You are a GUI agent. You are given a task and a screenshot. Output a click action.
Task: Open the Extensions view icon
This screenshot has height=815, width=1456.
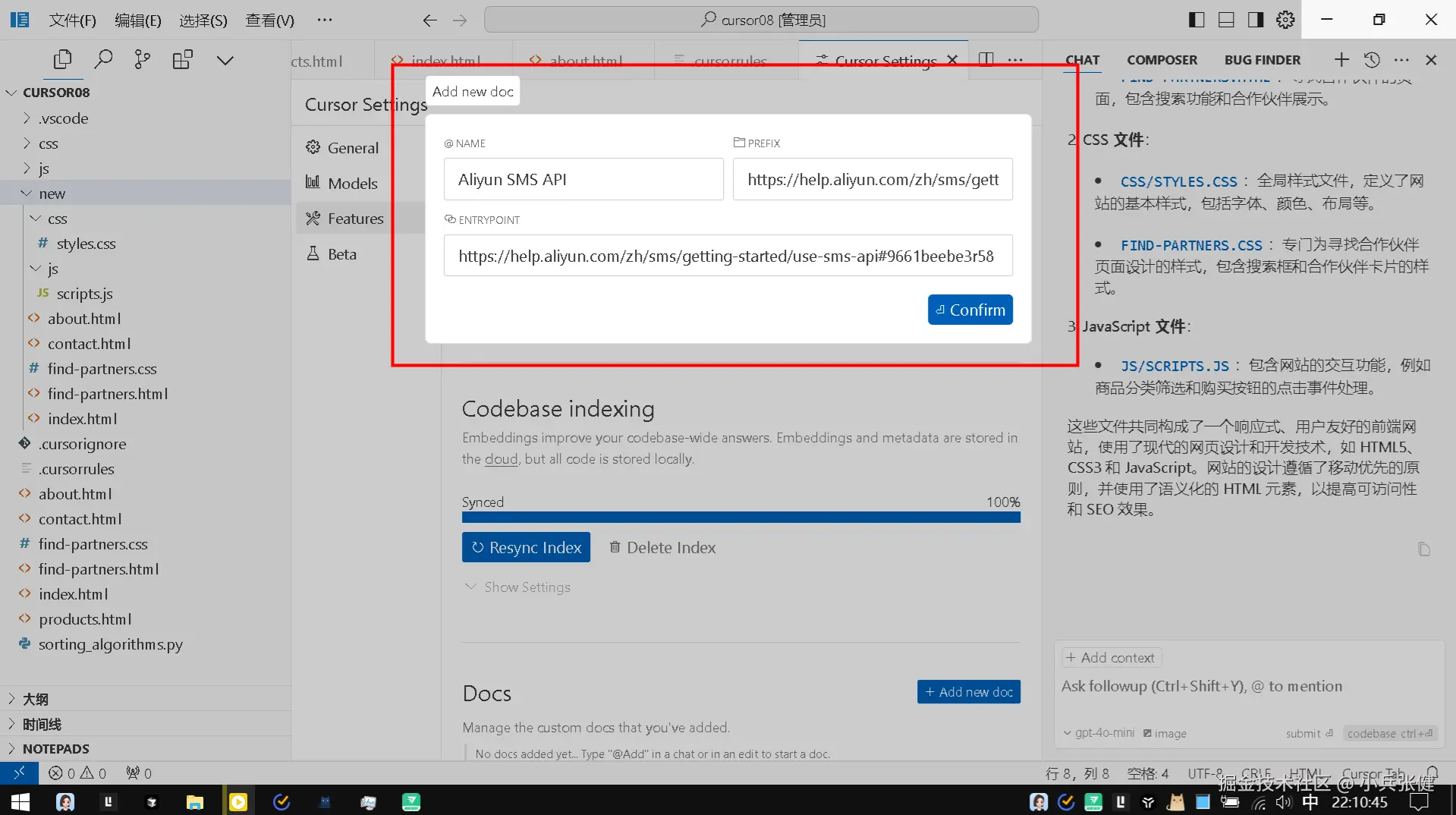[x=183, y=59]
